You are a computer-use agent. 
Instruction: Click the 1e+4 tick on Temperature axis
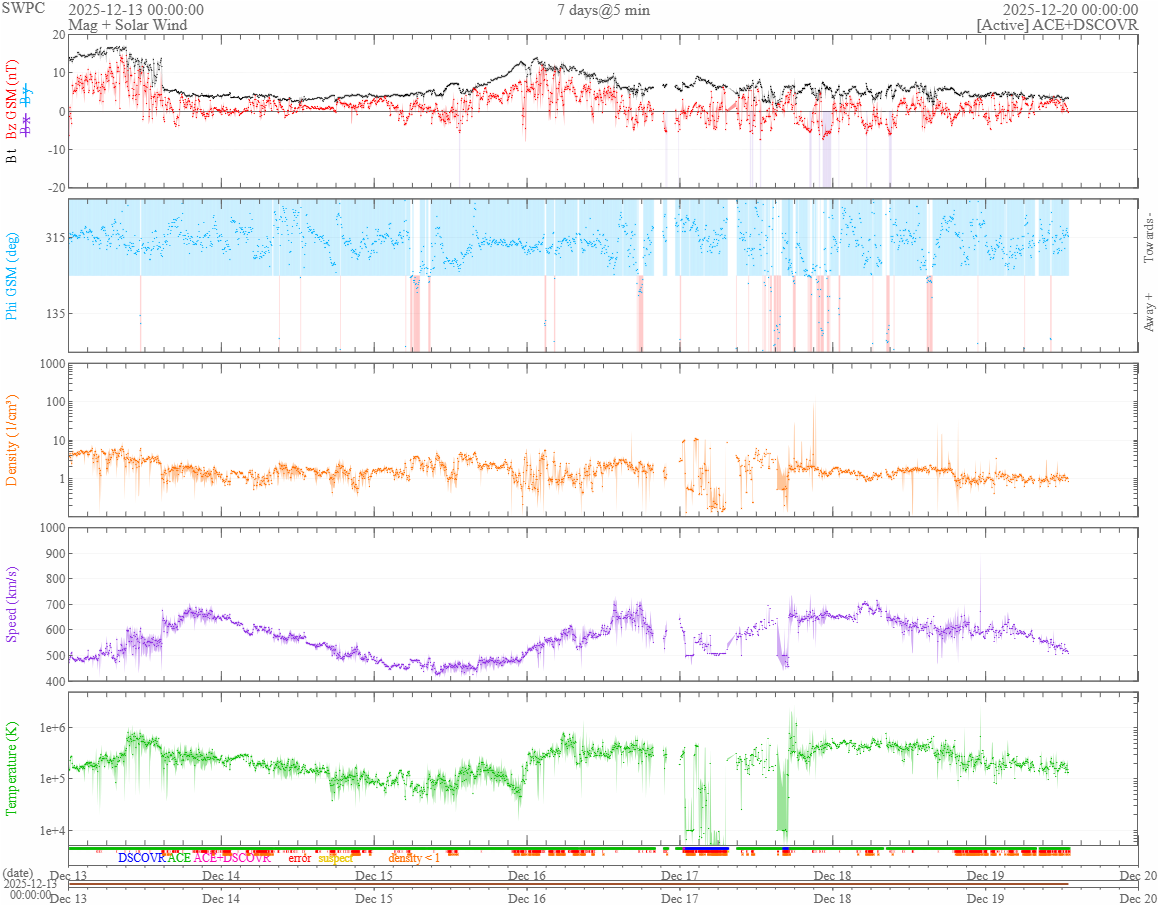[52, 830]
